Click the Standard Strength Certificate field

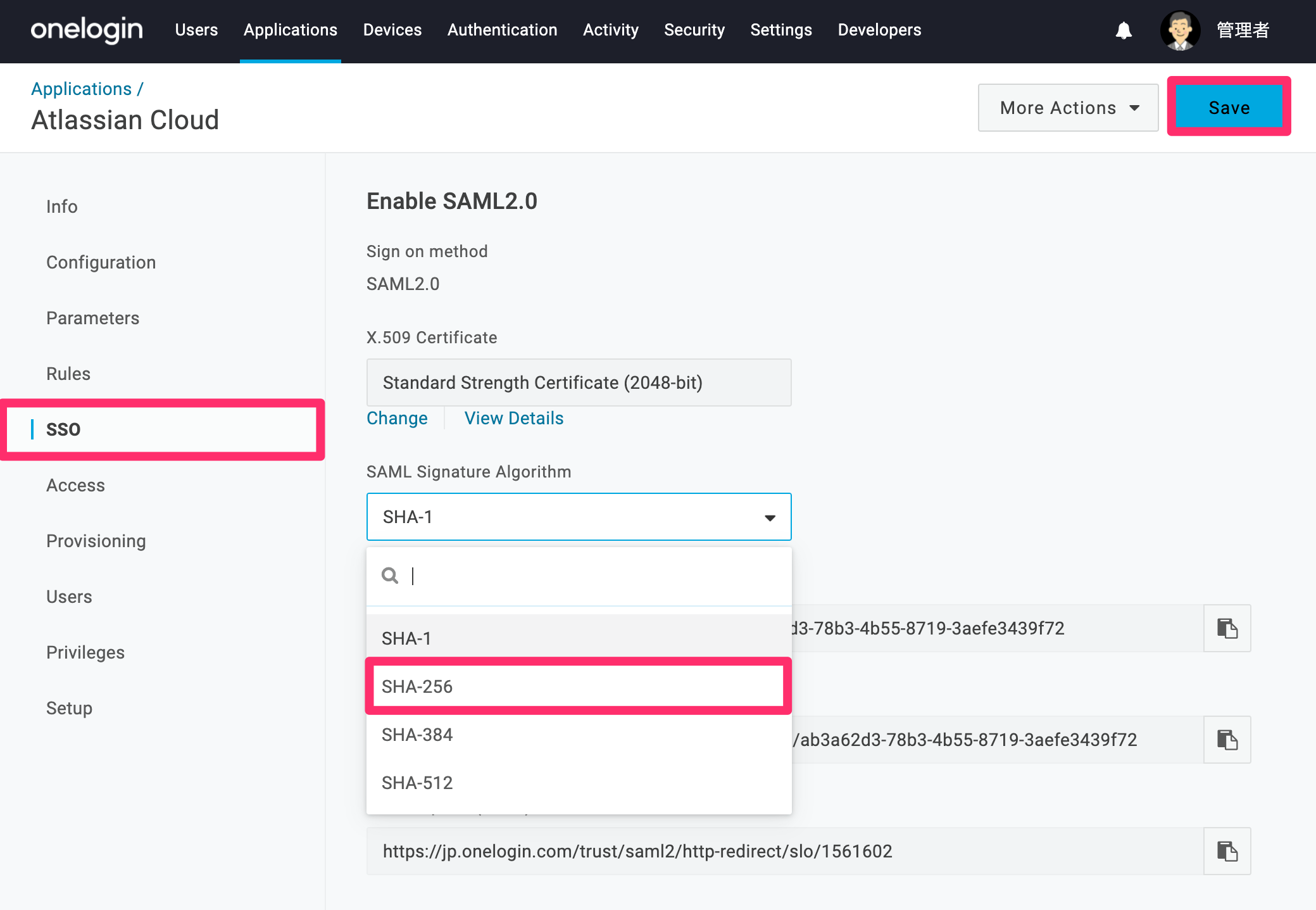click(x=579, y=382)
